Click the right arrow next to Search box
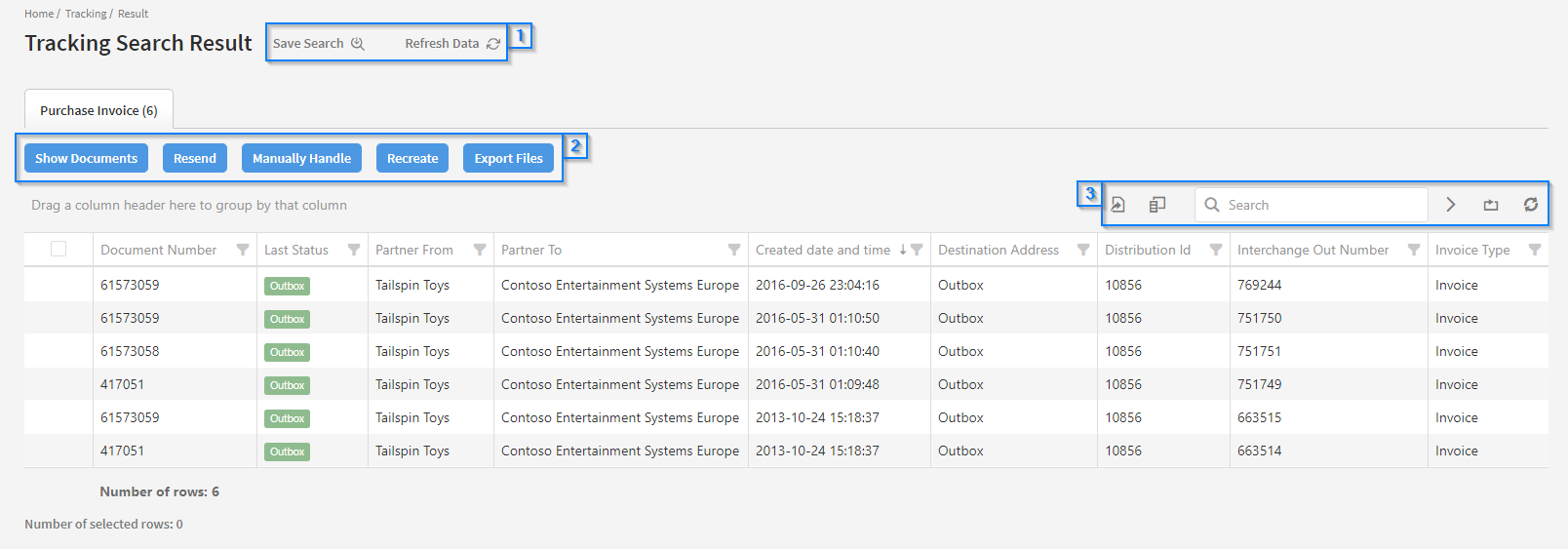 point(1451,205)
